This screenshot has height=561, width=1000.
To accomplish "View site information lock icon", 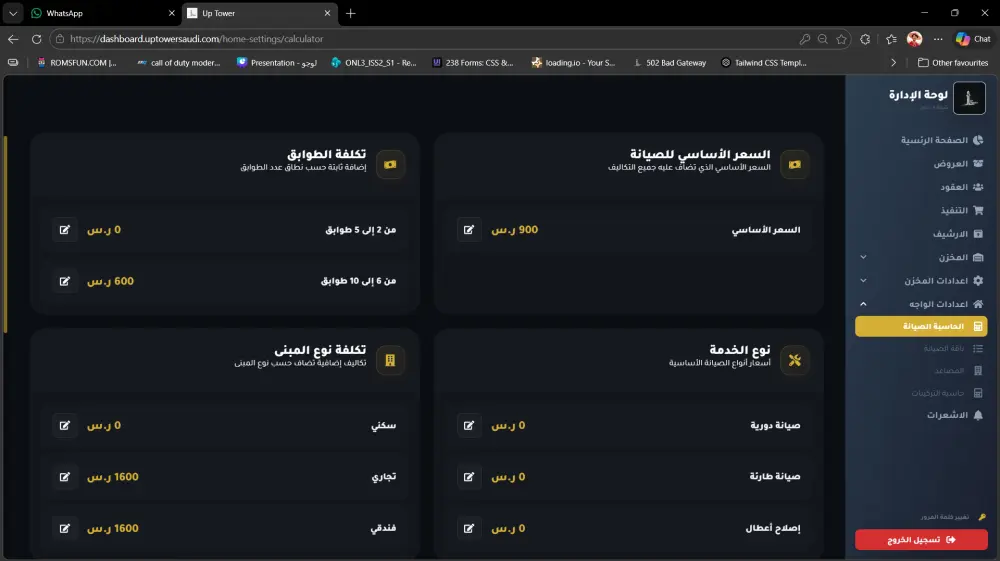I will pyautogui.click(x=60, y=39).
